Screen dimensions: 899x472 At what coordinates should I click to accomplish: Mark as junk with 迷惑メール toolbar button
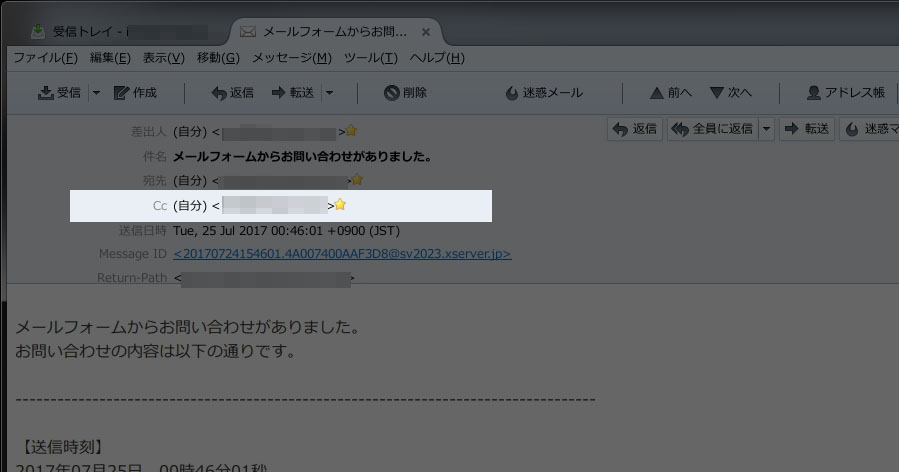pyautogui.click(x=544, y=93)
